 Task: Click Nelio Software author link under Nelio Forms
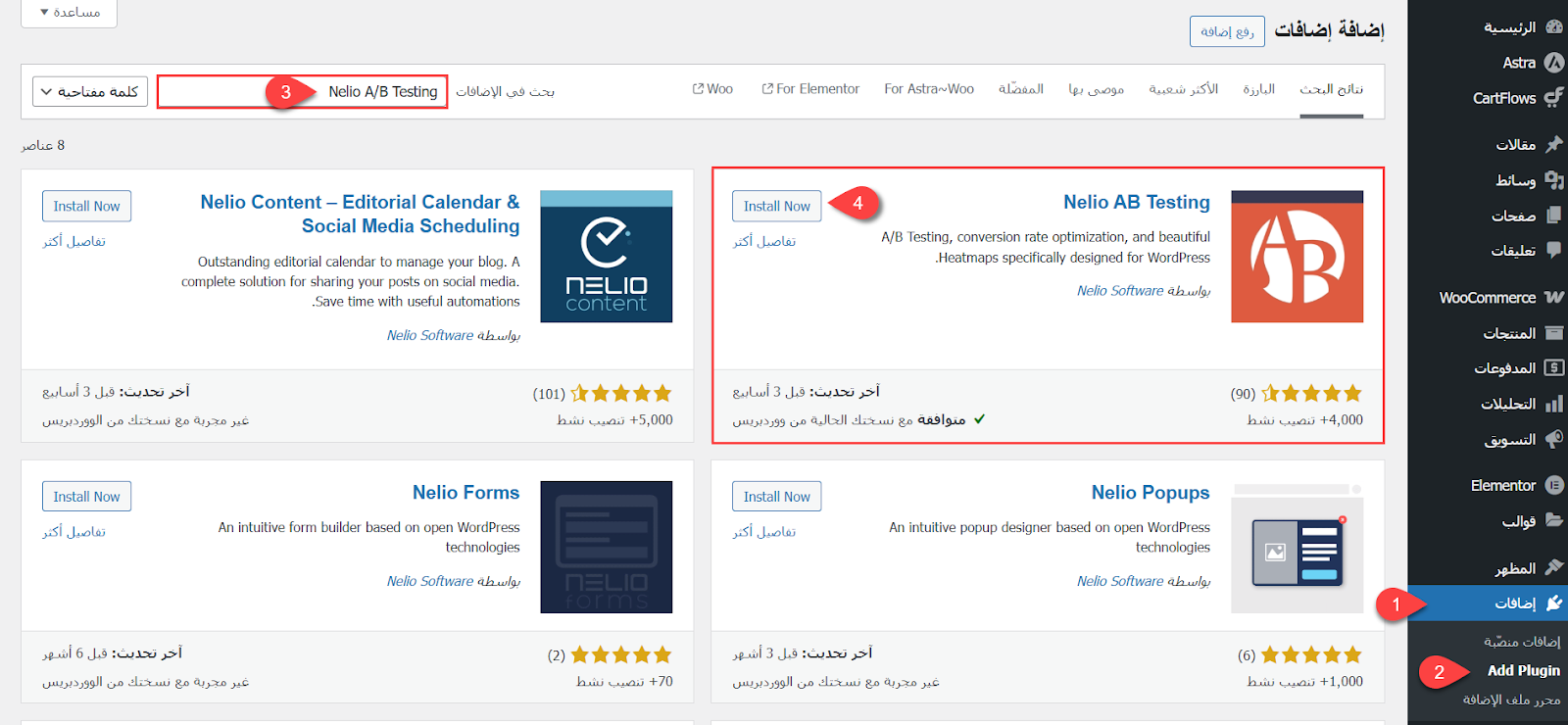pos(430,581)
